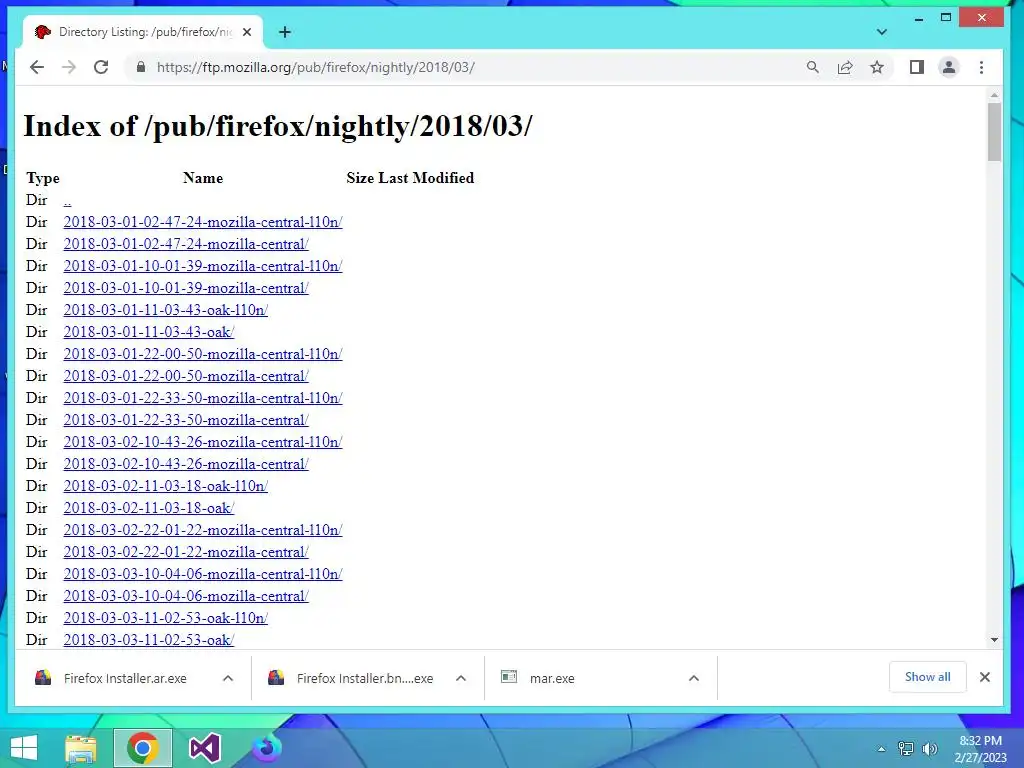Image resolution: width=1024 pixels, height=768 pixels.
Task: Click the vertical scrollbar thumb
Action: coord(994,131)
